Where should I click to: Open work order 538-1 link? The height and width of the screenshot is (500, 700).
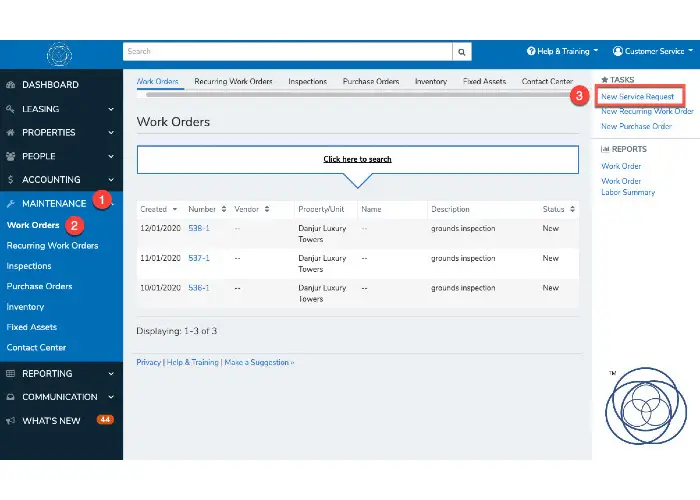tap(198, 228)
